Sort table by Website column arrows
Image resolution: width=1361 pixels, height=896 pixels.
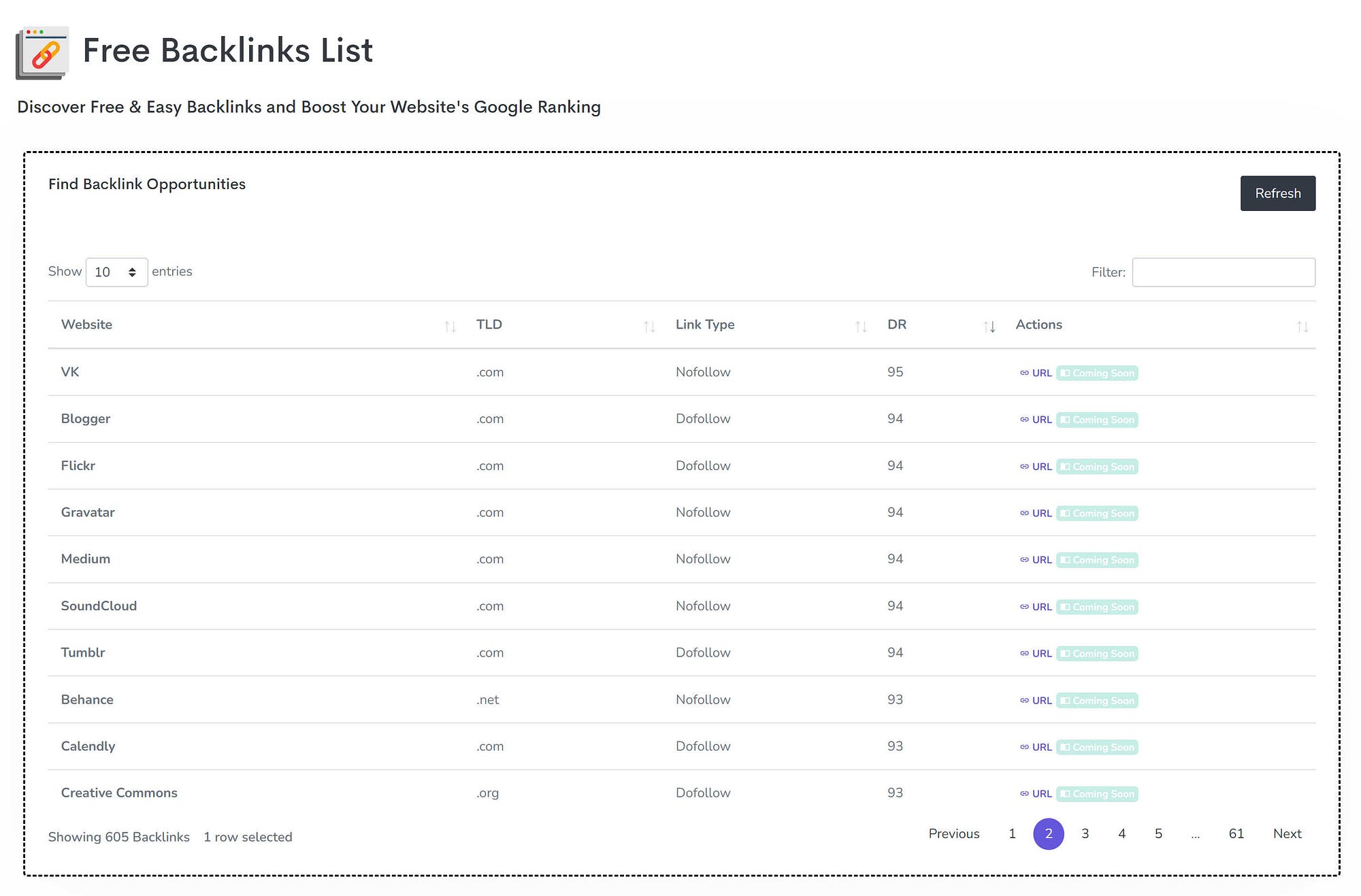click(450, 327)
